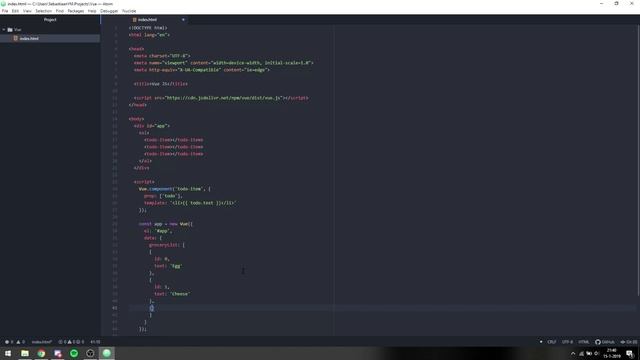Change the CRLF line ending setting
Image resolution: width=640 pixels, height=360 pixels.
pos(551,342)
